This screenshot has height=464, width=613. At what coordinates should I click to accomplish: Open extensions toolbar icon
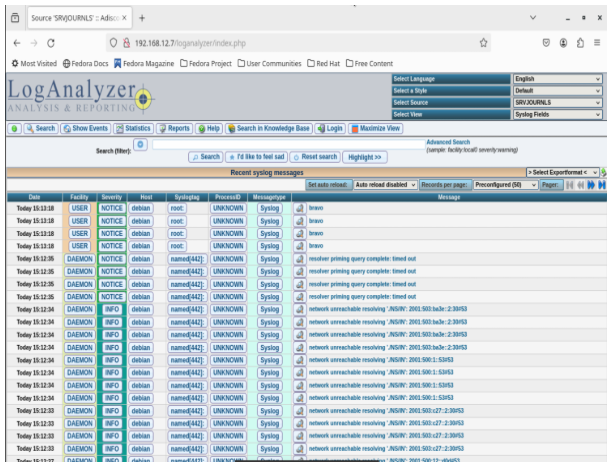pyautogui.click(x=580, y=43)
